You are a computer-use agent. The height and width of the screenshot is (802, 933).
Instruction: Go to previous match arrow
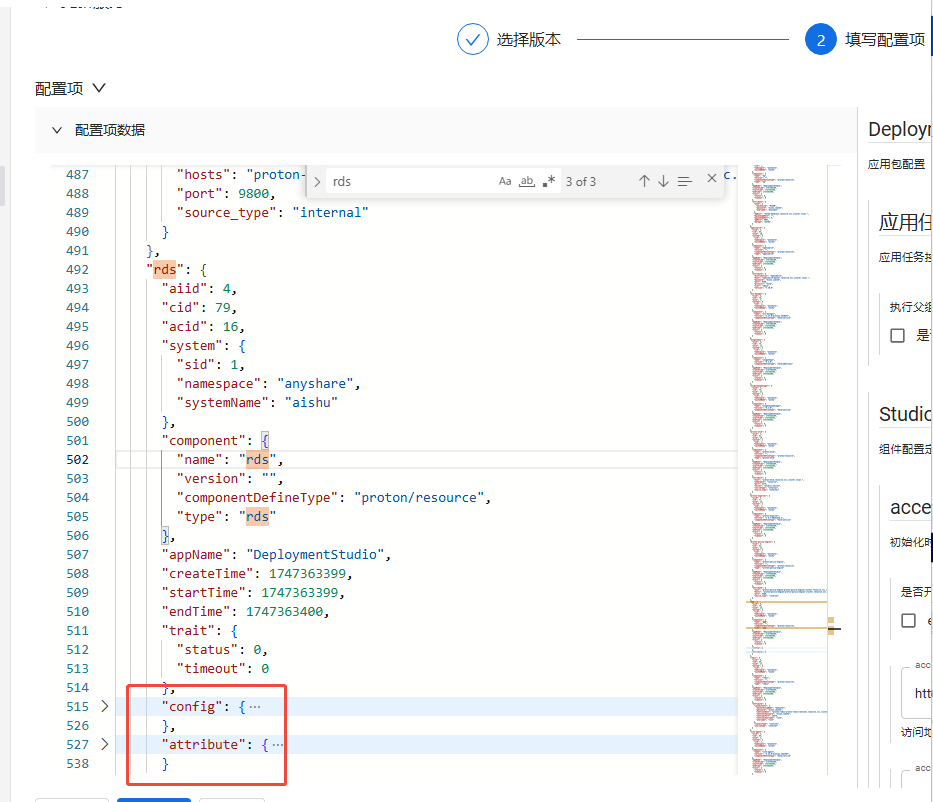point(644,181)
